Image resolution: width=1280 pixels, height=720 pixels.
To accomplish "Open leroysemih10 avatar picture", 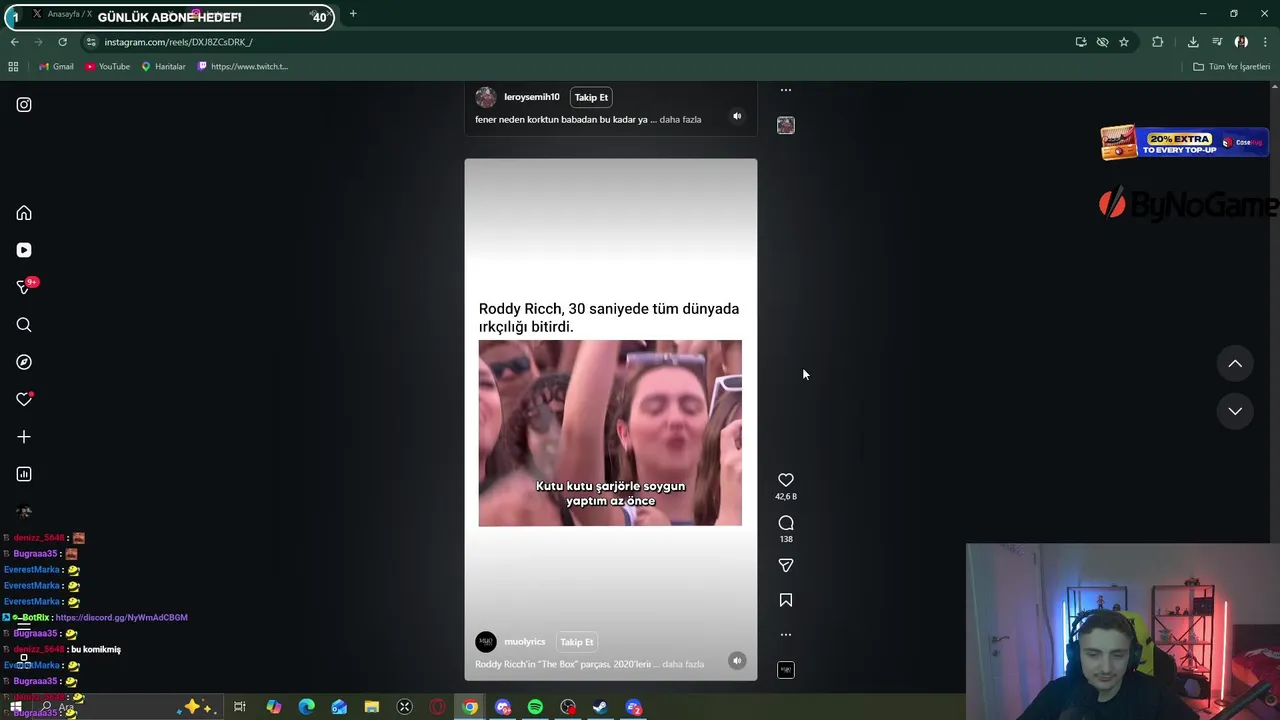I will [486, 97].
